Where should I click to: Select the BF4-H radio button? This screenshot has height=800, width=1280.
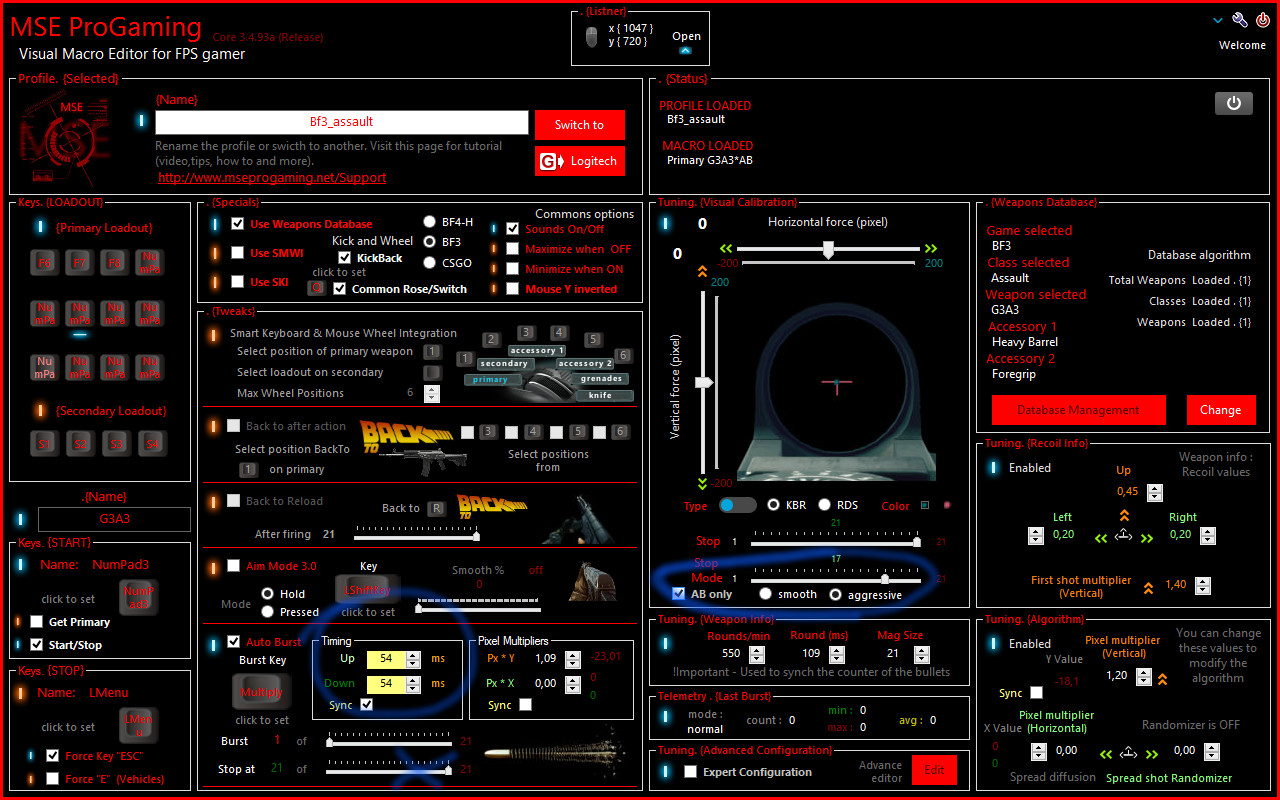(x=430, y=222)
